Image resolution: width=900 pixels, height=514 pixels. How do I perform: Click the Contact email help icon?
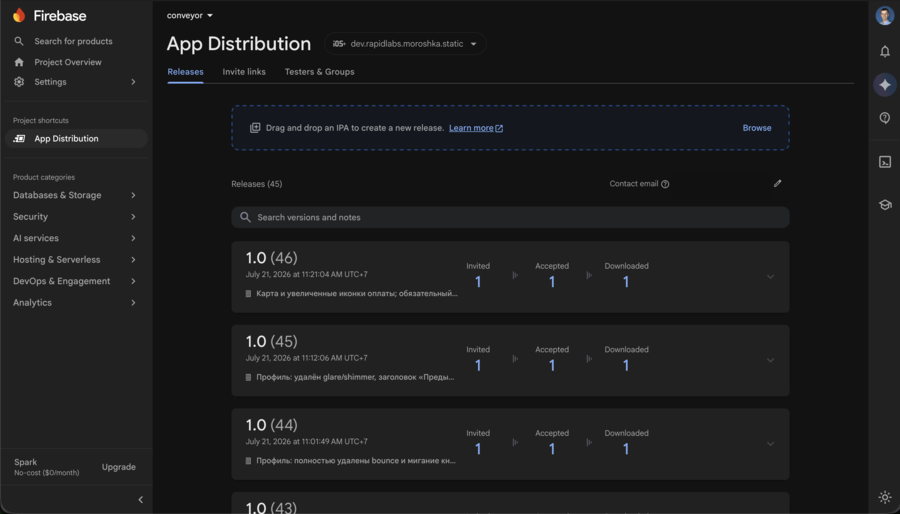(665, 184)
